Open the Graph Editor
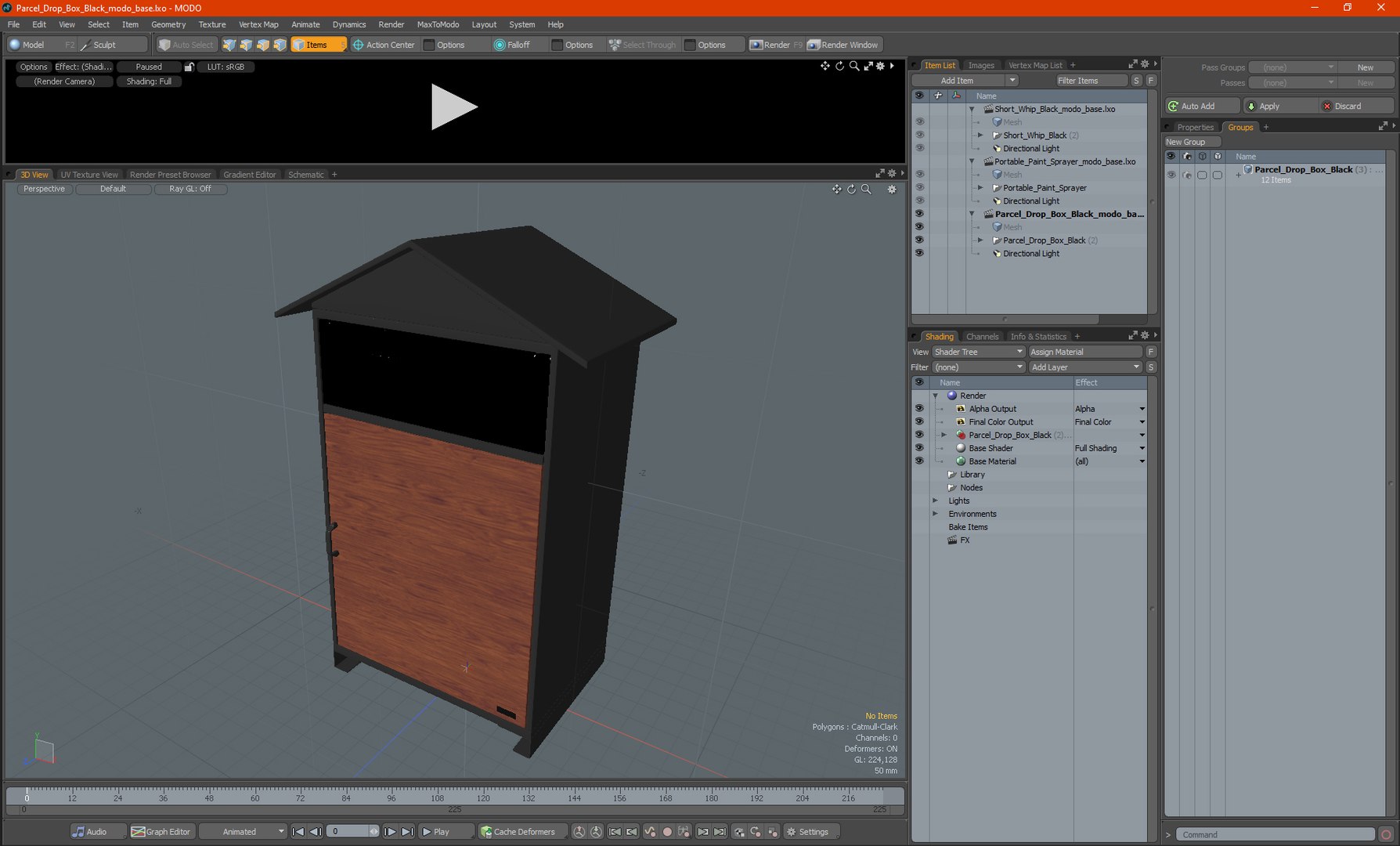1400x846 pixels. pyautogui.click(x=161, y=831)
